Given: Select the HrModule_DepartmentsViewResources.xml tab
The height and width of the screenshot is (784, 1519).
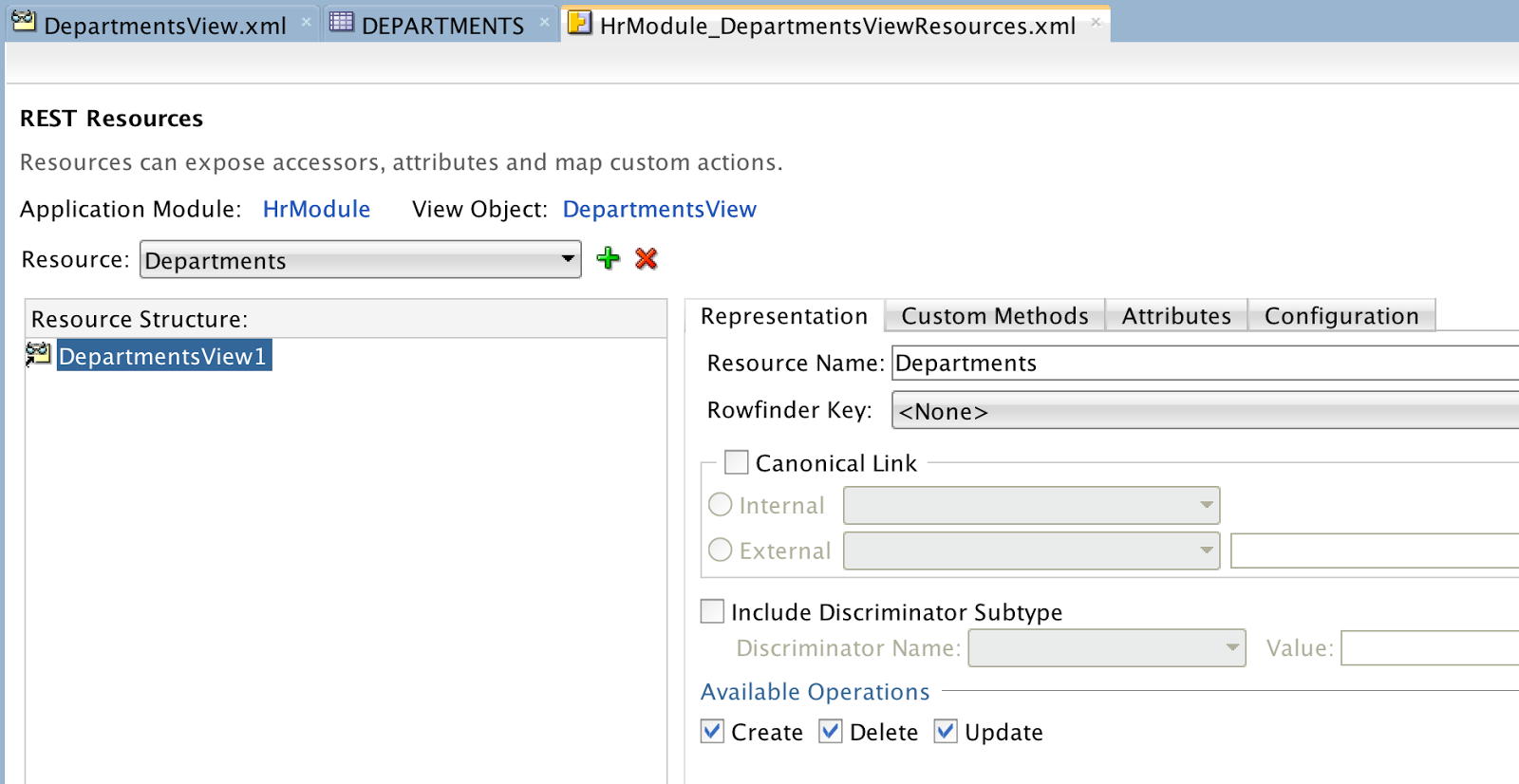Looking at the screenshot, I should pyautogui.click(x=835, y=25).
